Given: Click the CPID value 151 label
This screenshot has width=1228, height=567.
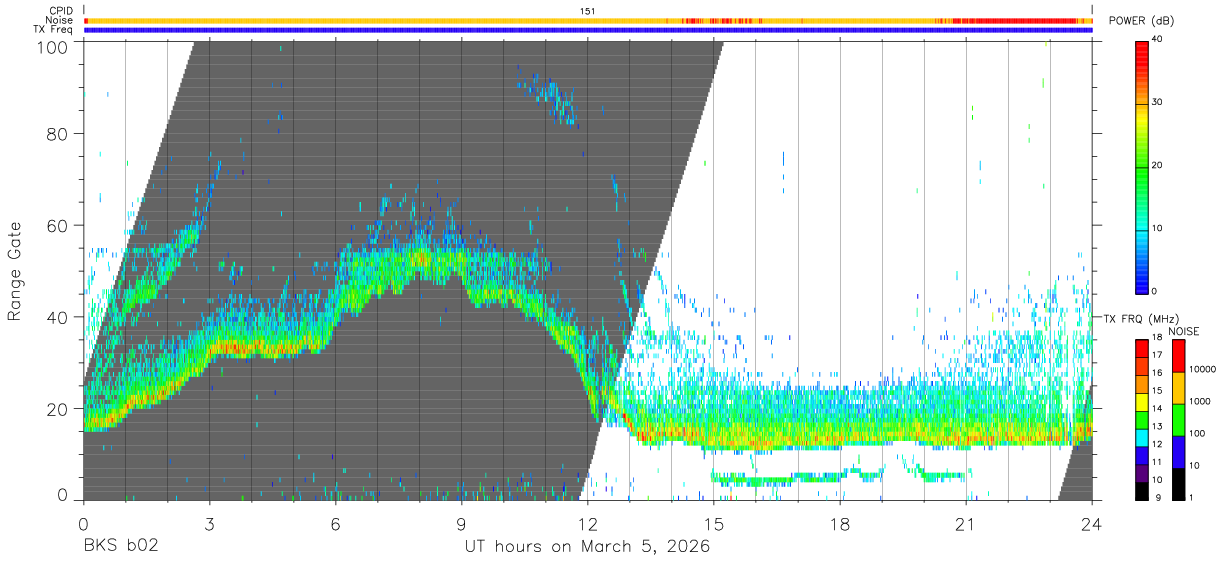Looking at the screenshot, I should click(588, 11).
